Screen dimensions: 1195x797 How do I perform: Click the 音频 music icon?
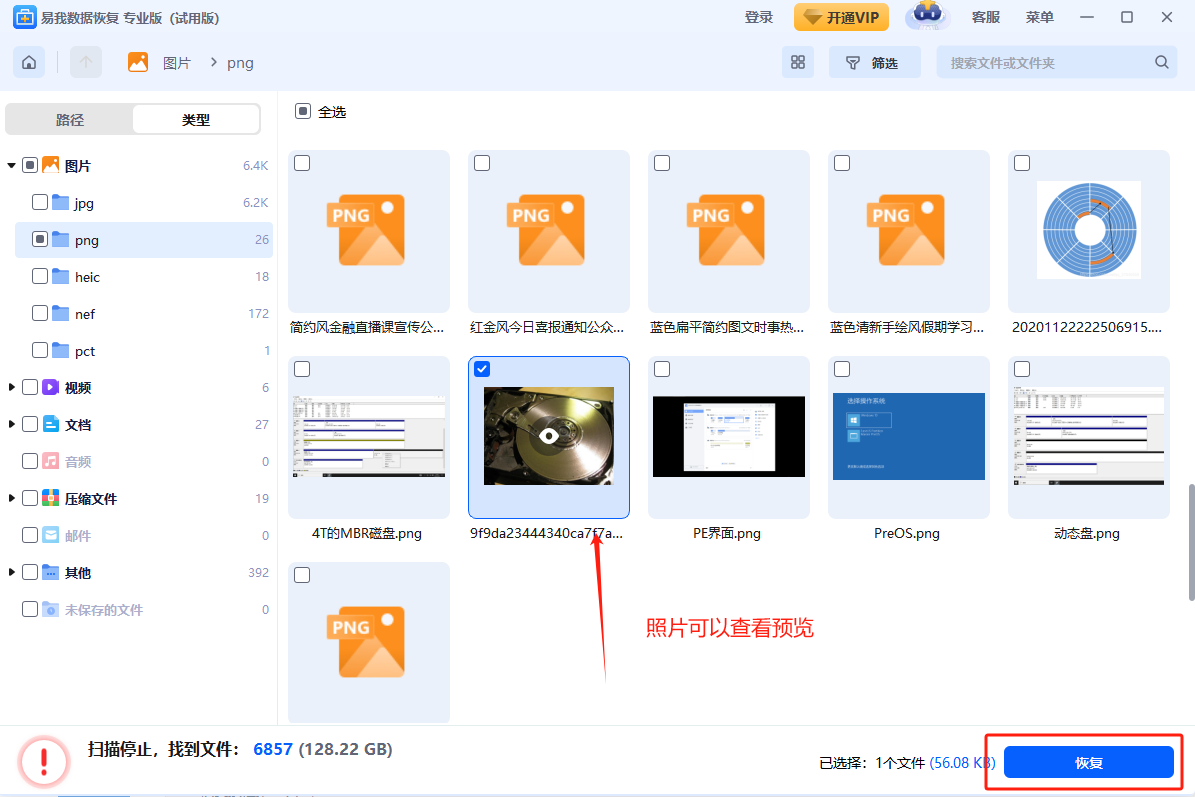coord(50,461)
